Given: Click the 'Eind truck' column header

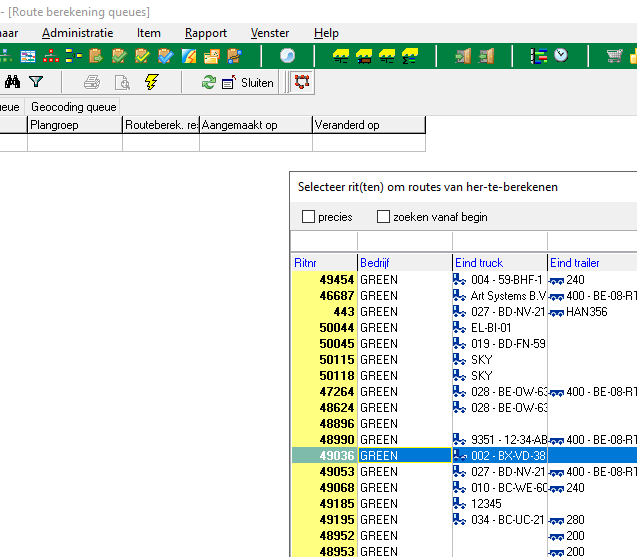Looking at the screenshot, I should pos(499,263).
